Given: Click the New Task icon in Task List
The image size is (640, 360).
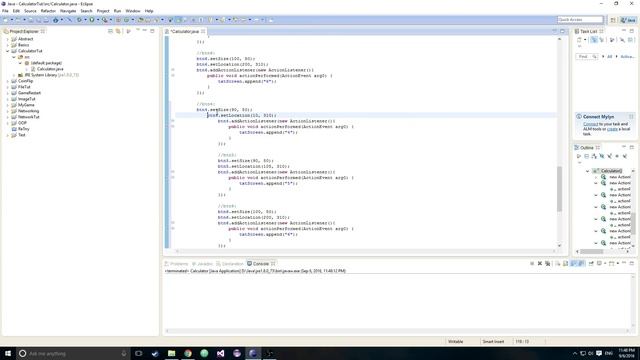Looking at the screenshot, I should point(579,40).
